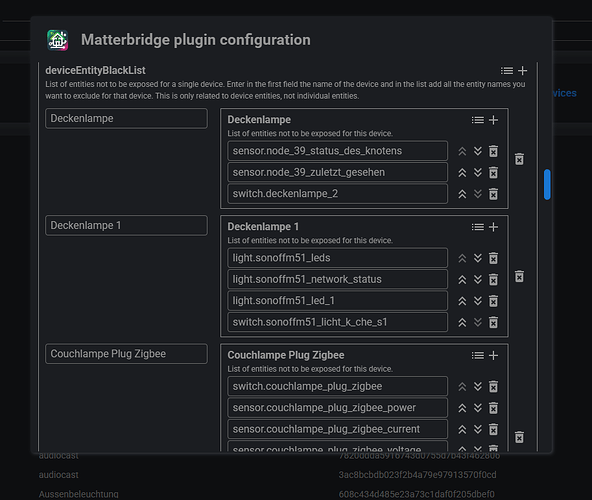Click the Matterbridge plugin configuration title
Screen dimensions: 592x500
[x=196, y=40]
